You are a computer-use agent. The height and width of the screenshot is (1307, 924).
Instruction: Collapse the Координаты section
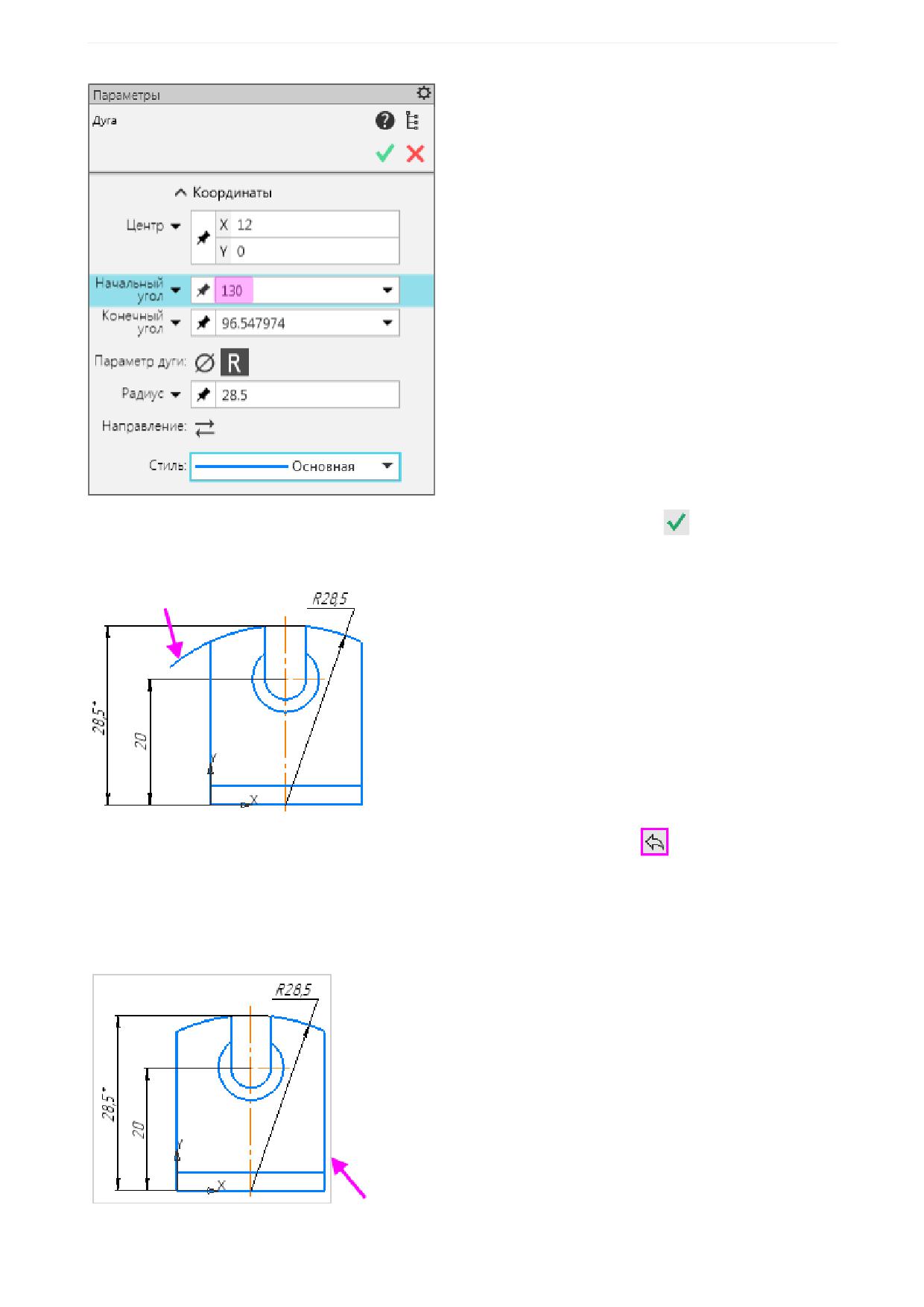(180, 193)
